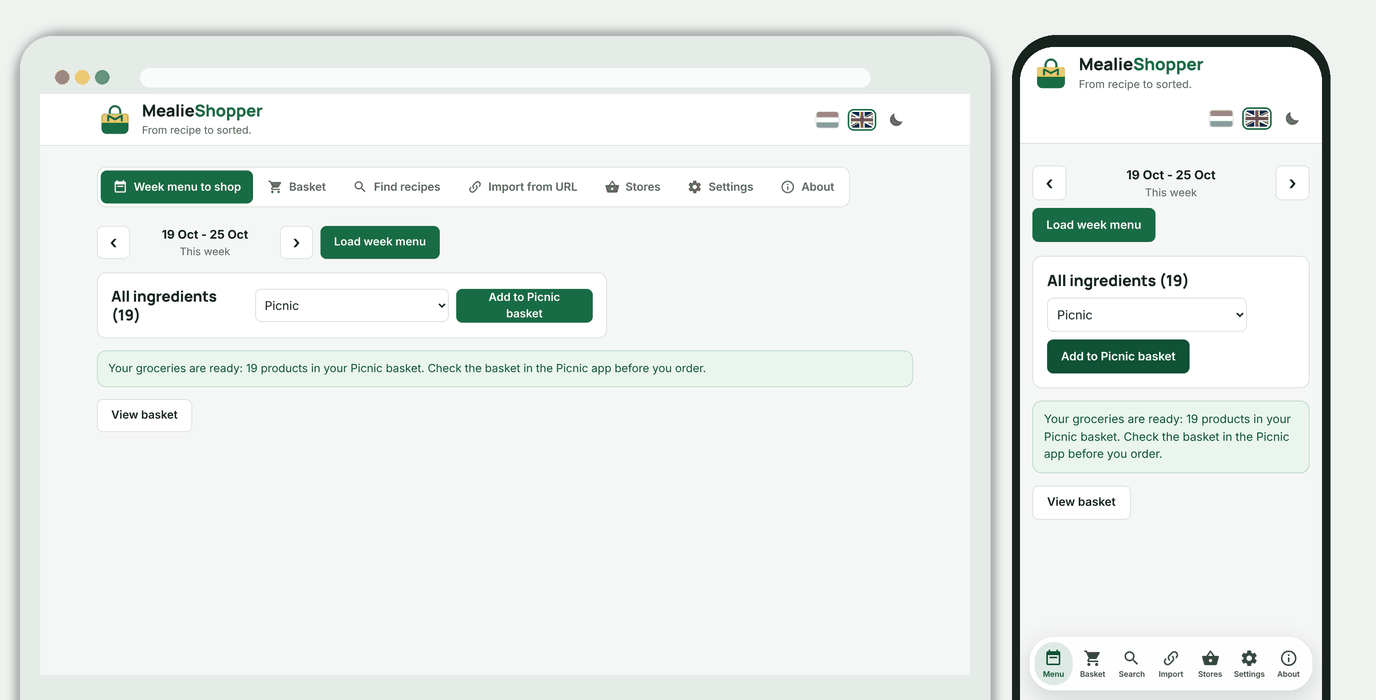Image resolution: width=1376 pixels, height=700 pixels.
Task: Select the English flag in desktop header
Action: (862, 120)
